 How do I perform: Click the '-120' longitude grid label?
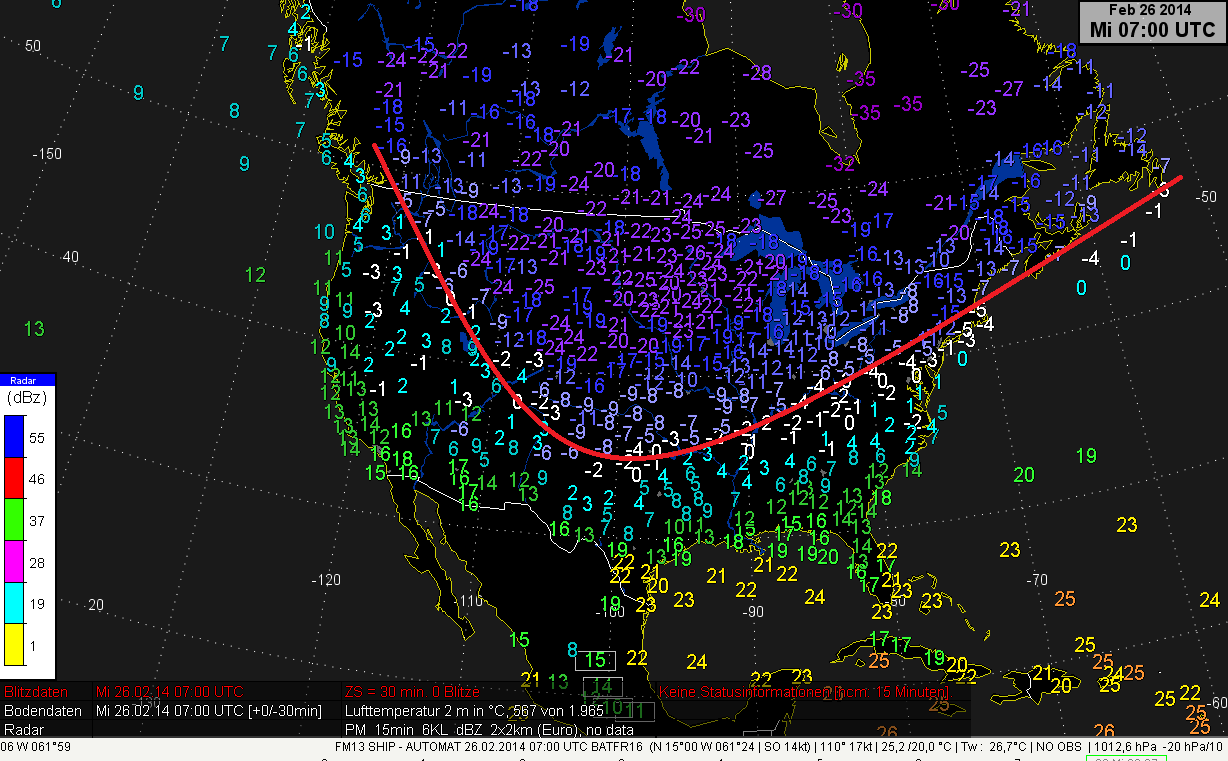tap(326, 580)
